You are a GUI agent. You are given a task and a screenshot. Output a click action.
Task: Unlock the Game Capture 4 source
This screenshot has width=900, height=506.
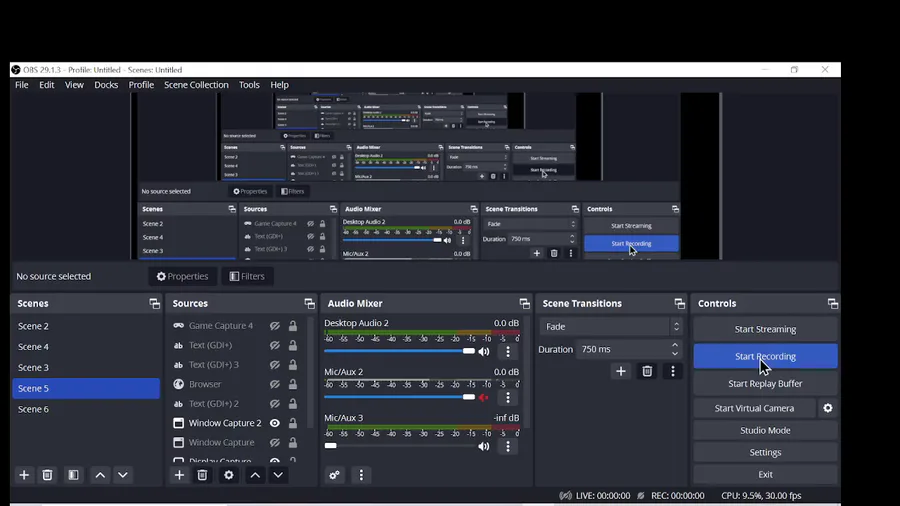[x=293, y=326]
